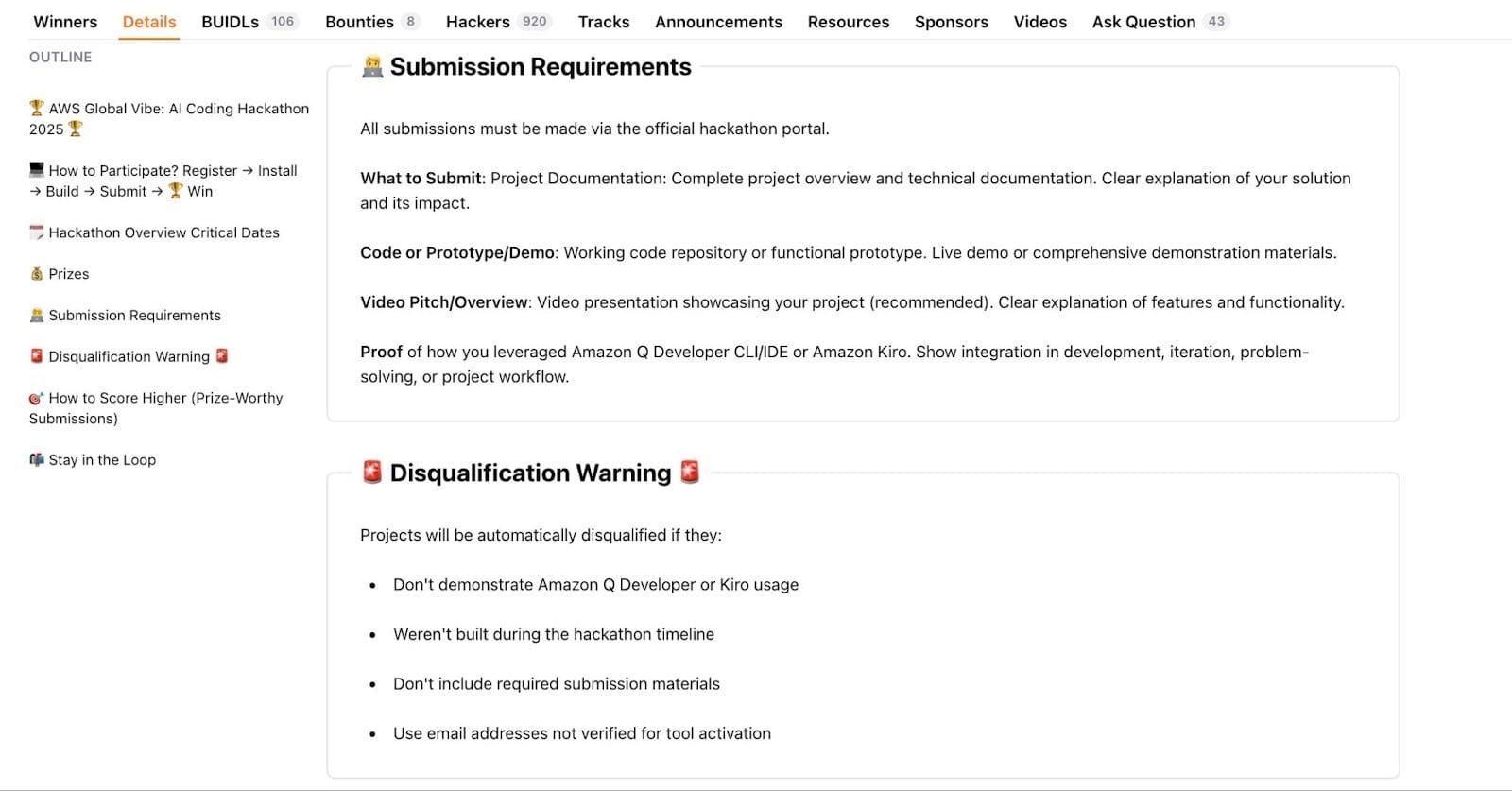Viewport: 1512px width, 791px height.
Task: Click the siren icon before Disqualification Warning heading
Action: (x=372, y=472)
